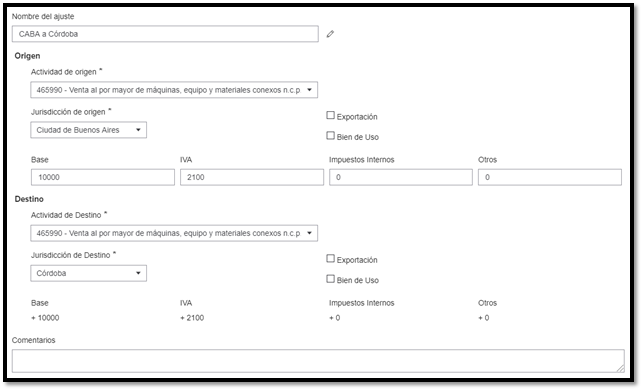Toggle the Exportación checkbox under Destino
643x391 pixels.
click(x=331, y=258)
